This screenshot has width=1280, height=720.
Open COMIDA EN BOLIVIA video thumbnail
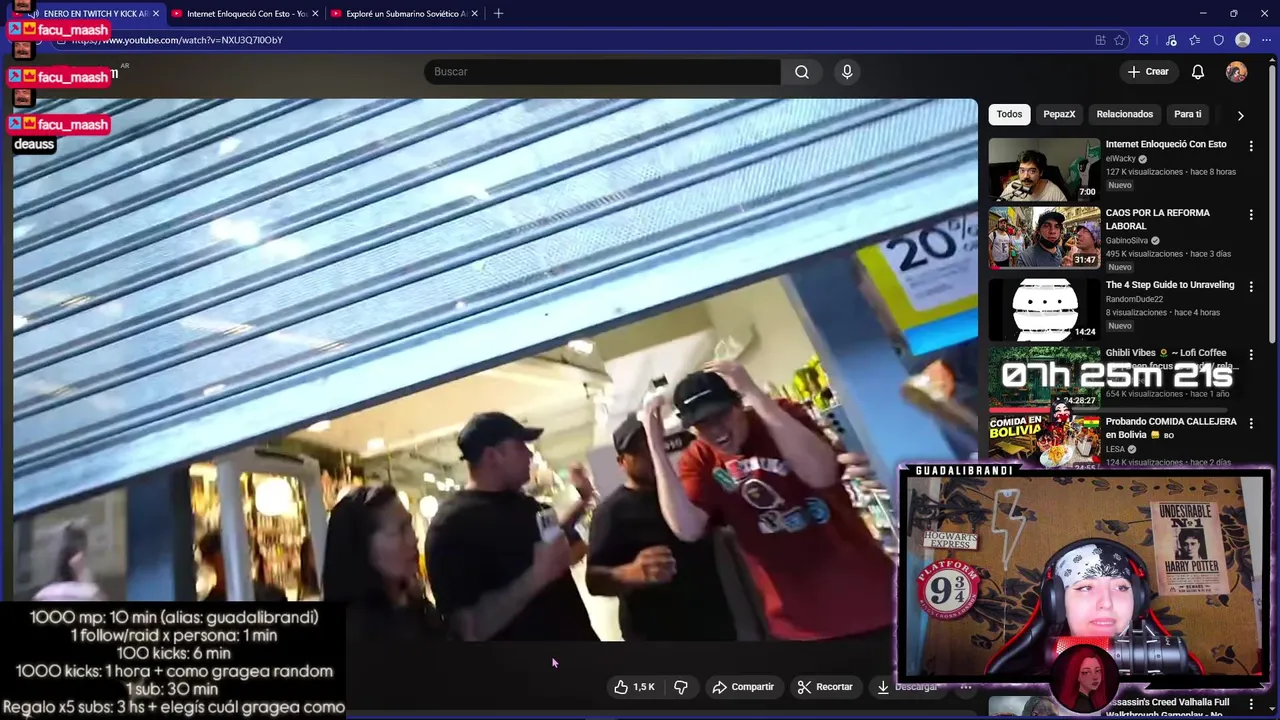1044,441
